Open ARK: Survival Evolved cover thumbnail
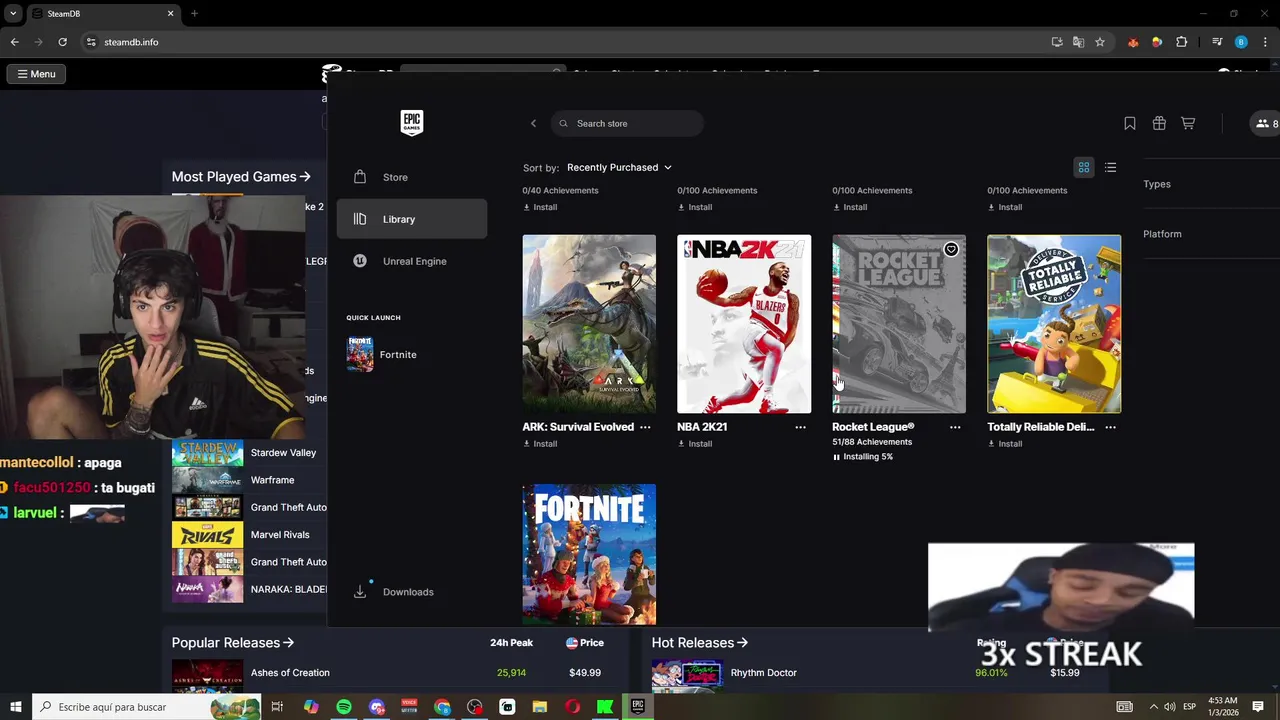The width and height of the screenshot is (1280, 720). [589, 324]
